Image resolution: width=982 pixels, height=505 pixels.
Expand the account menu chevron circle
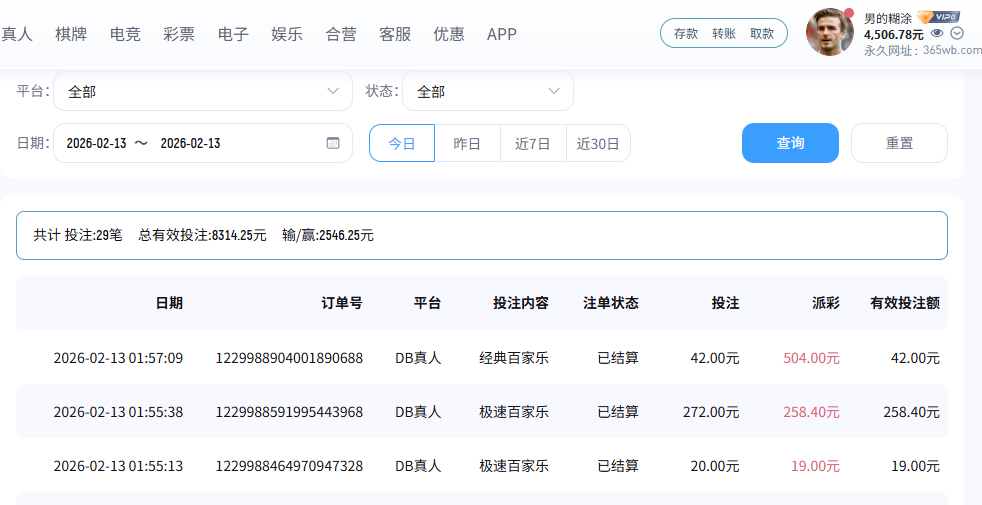(x=957, y=34)
